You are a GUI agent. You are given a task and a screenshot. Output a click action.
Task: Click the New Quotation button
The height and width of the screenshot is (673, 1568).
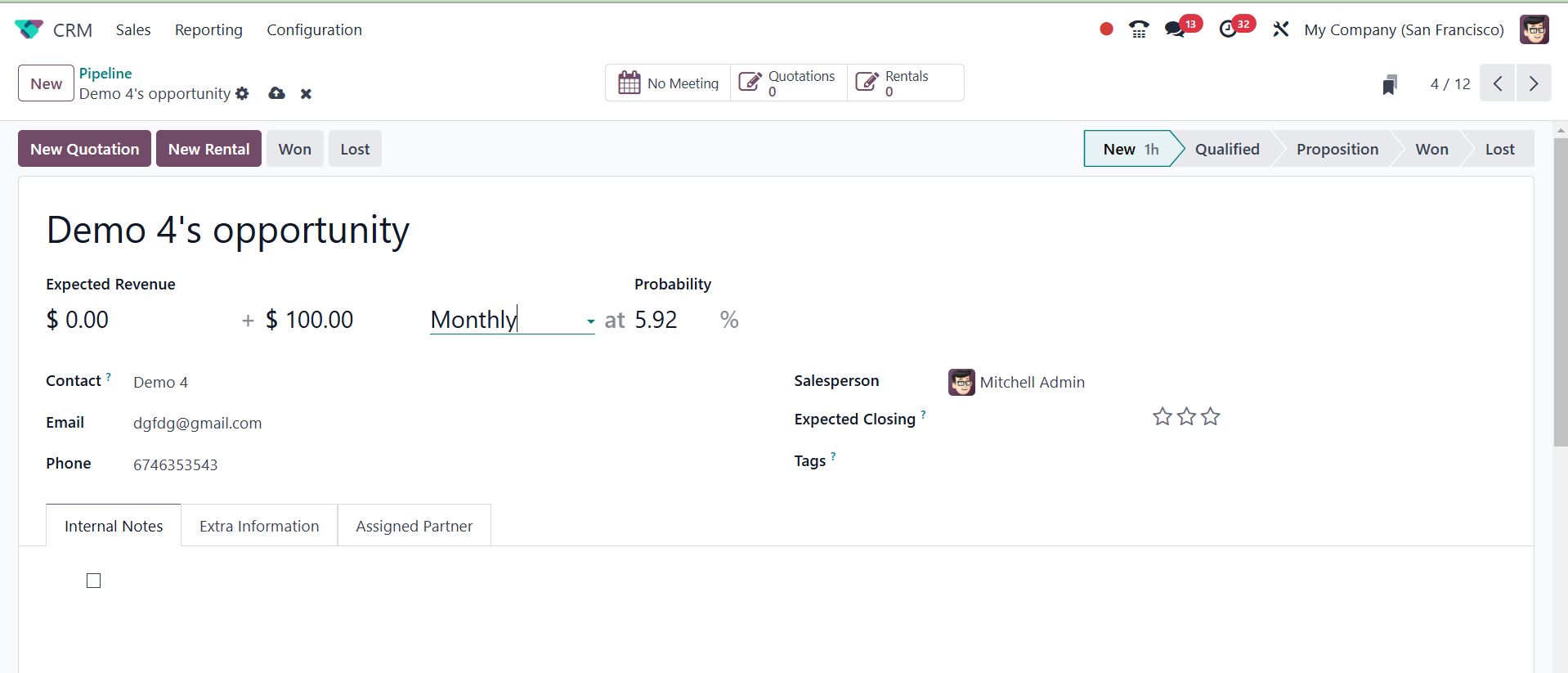click(x=84, y=149)
